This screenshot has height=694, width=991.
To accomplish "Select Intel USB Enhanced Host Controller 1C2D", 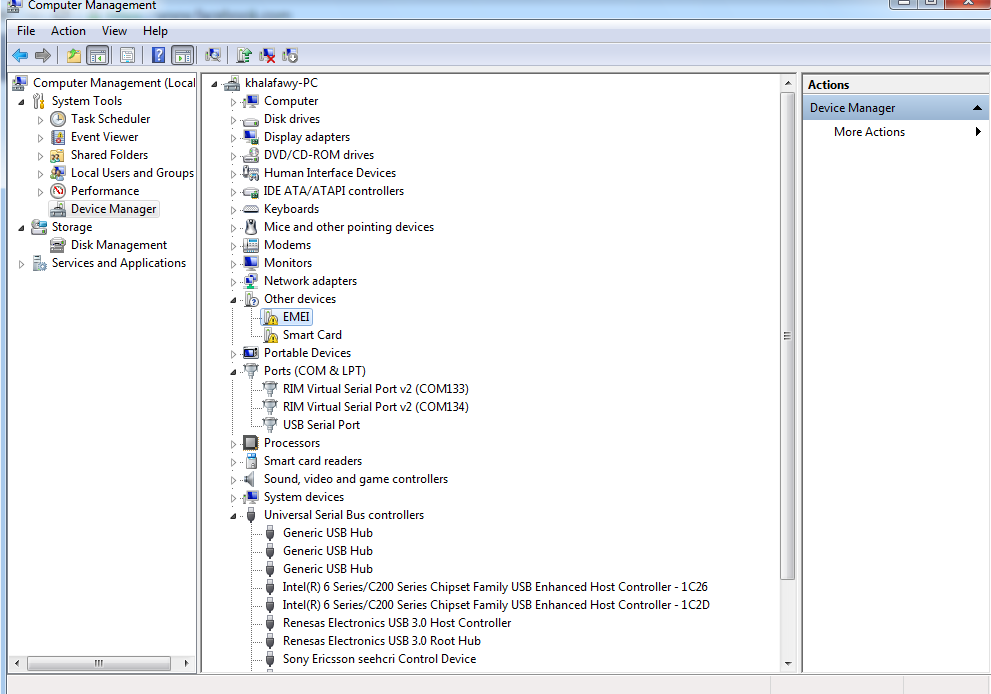I will tap(496, 605).
